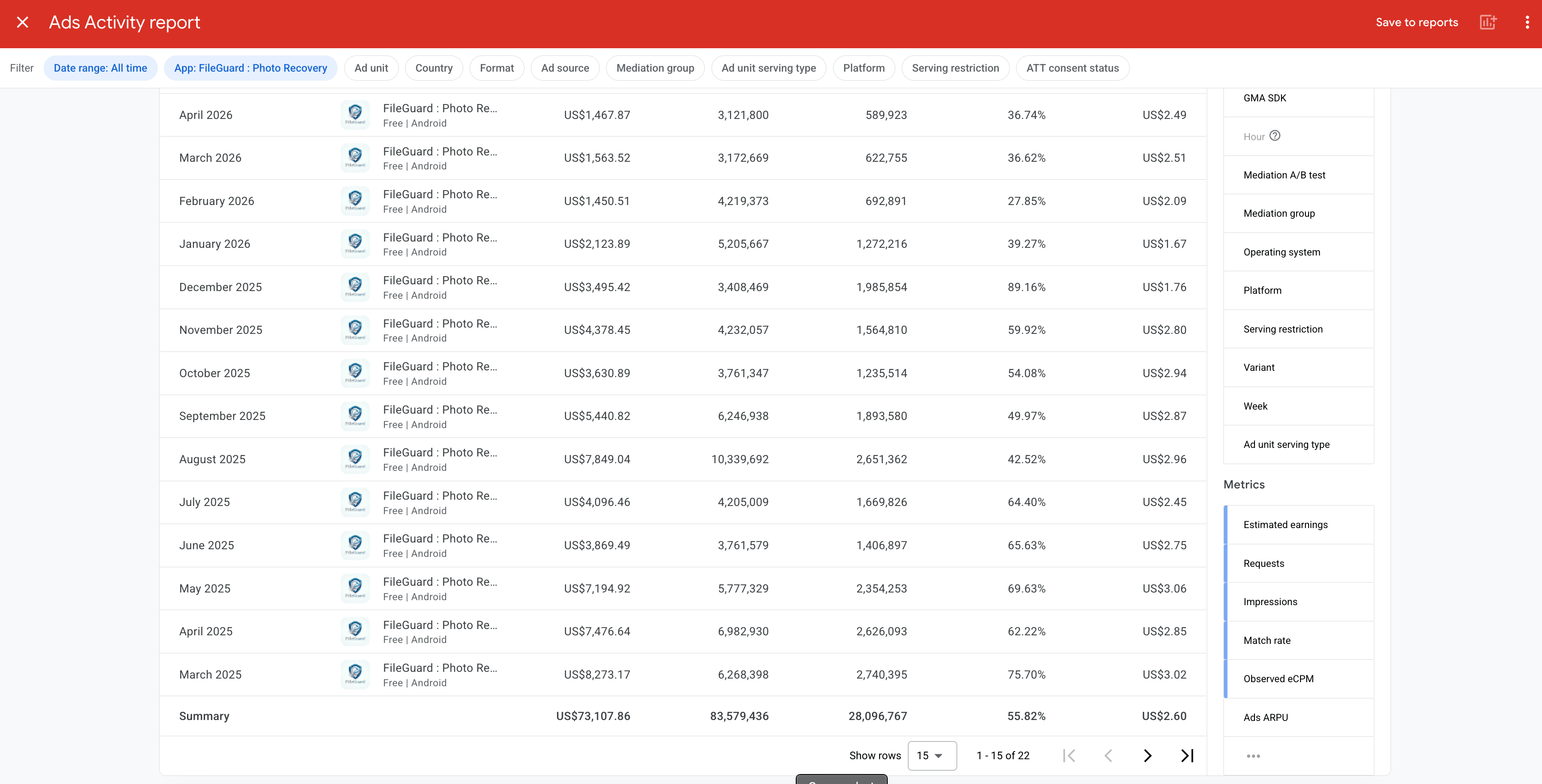This screenshot has height=784, width=1542.
Task: Click the previous page arrow
Action: click(x=1108, y=755)
